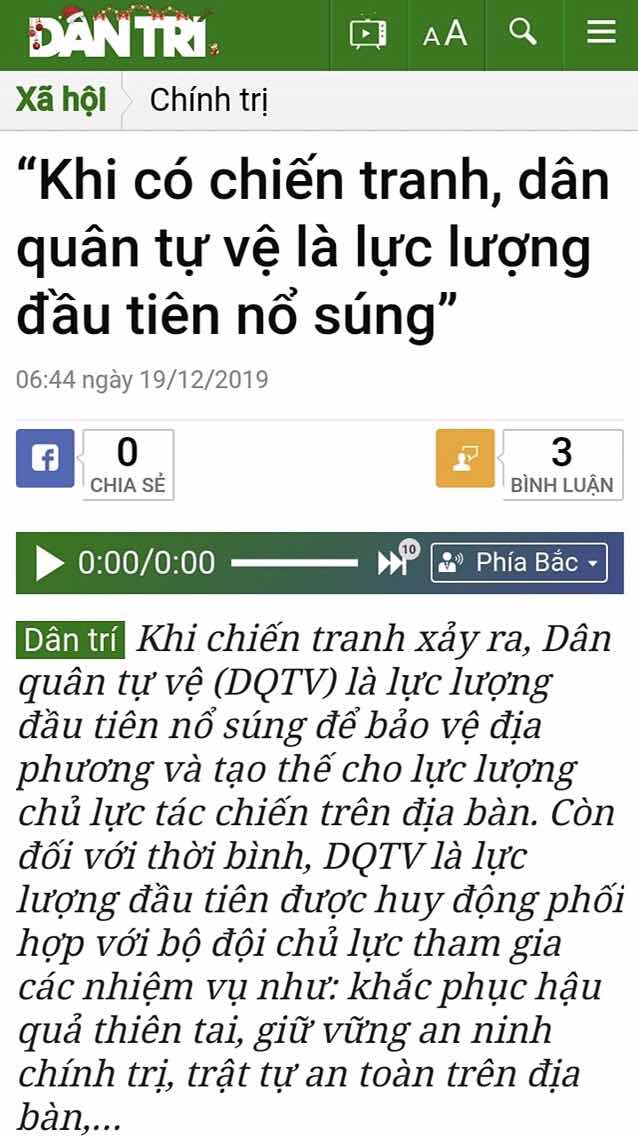Click the audio progress bar
This screenshot has width=638, height=1136.
(x=294, y=563)
